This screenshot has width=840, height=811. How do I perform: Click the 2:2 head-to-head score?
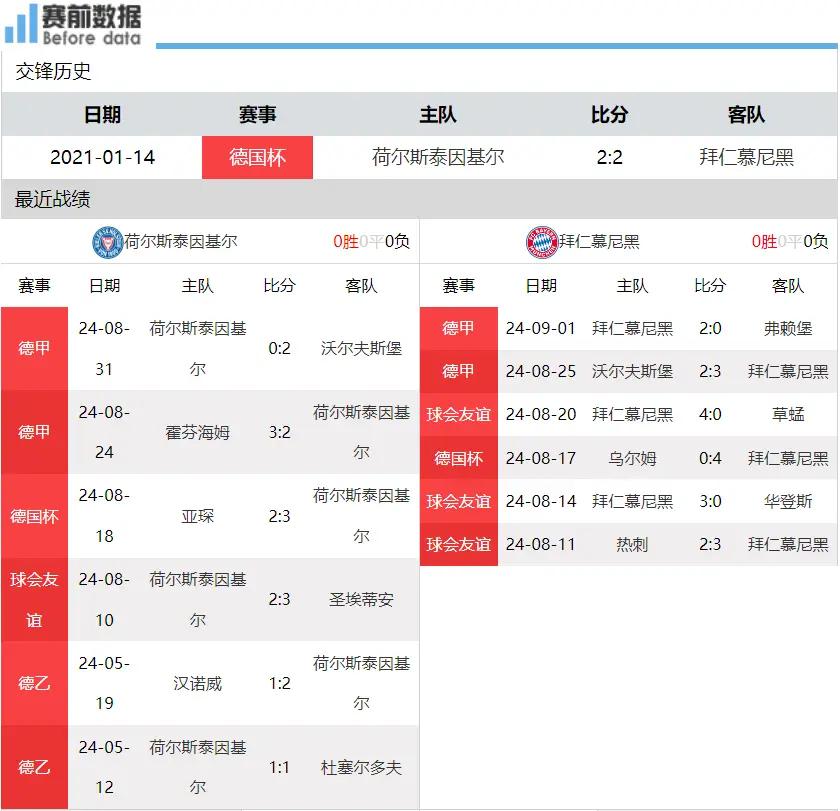610,157
